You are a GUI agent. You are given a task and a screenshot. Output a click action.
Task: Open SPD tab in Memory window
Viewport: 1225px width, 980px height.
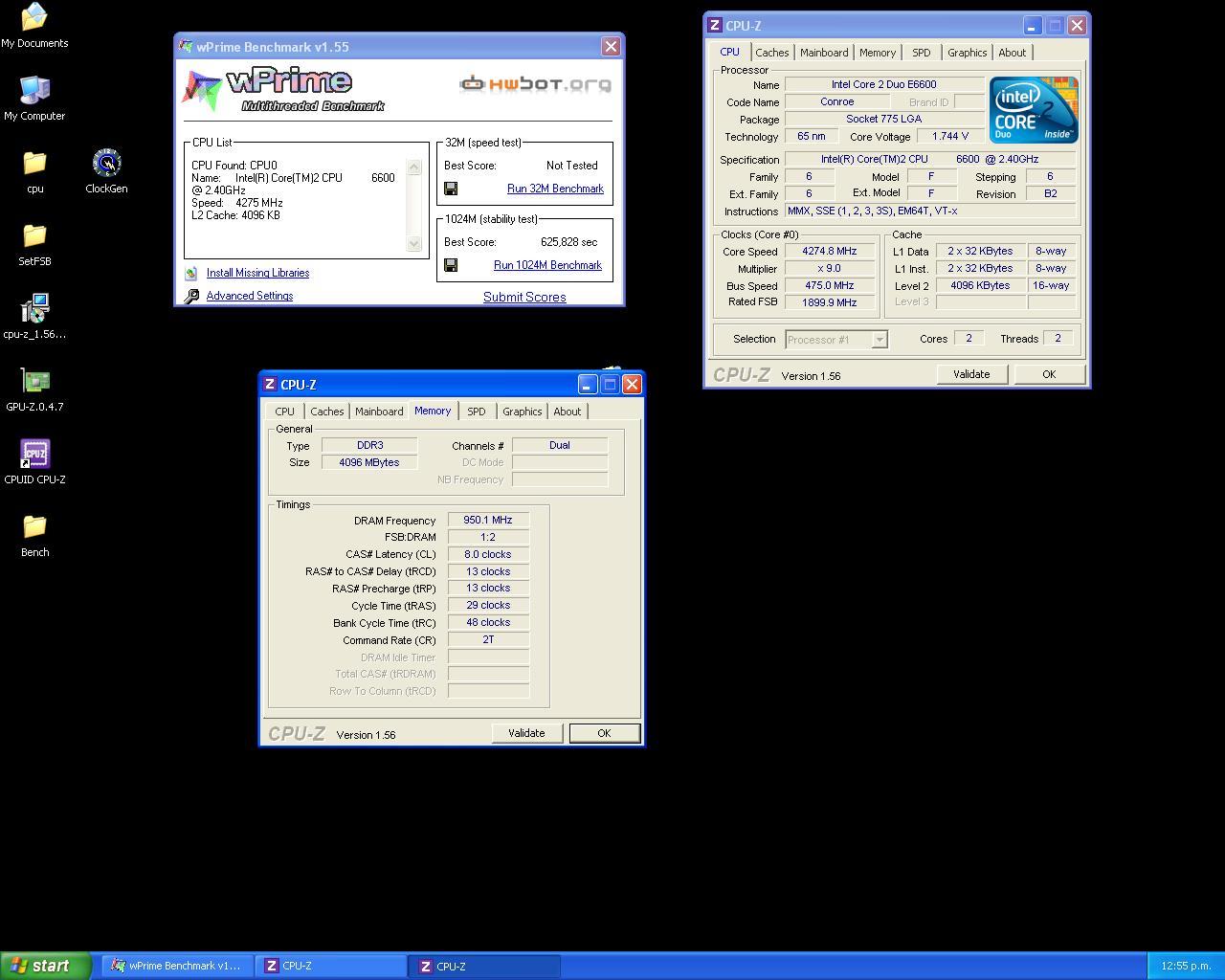476,412
